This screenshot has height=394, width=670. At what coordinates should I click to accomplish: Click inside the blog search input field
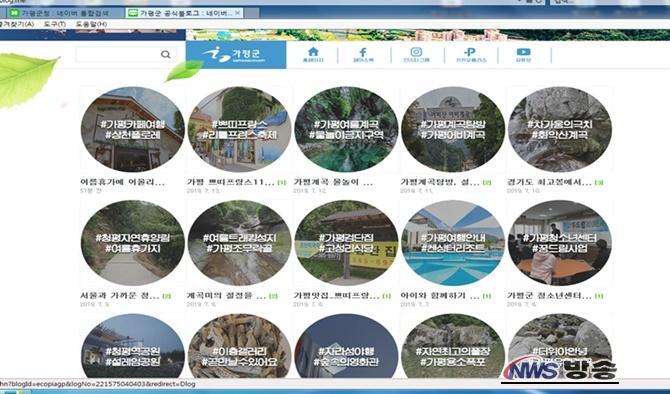tap(118, 54)
